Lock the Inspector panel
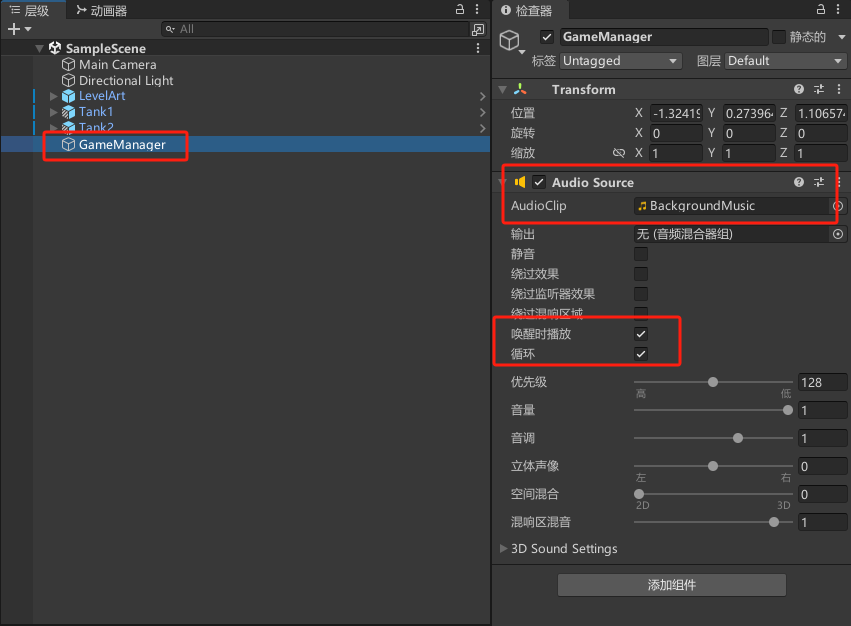851x626 pixels. (821, 9)
